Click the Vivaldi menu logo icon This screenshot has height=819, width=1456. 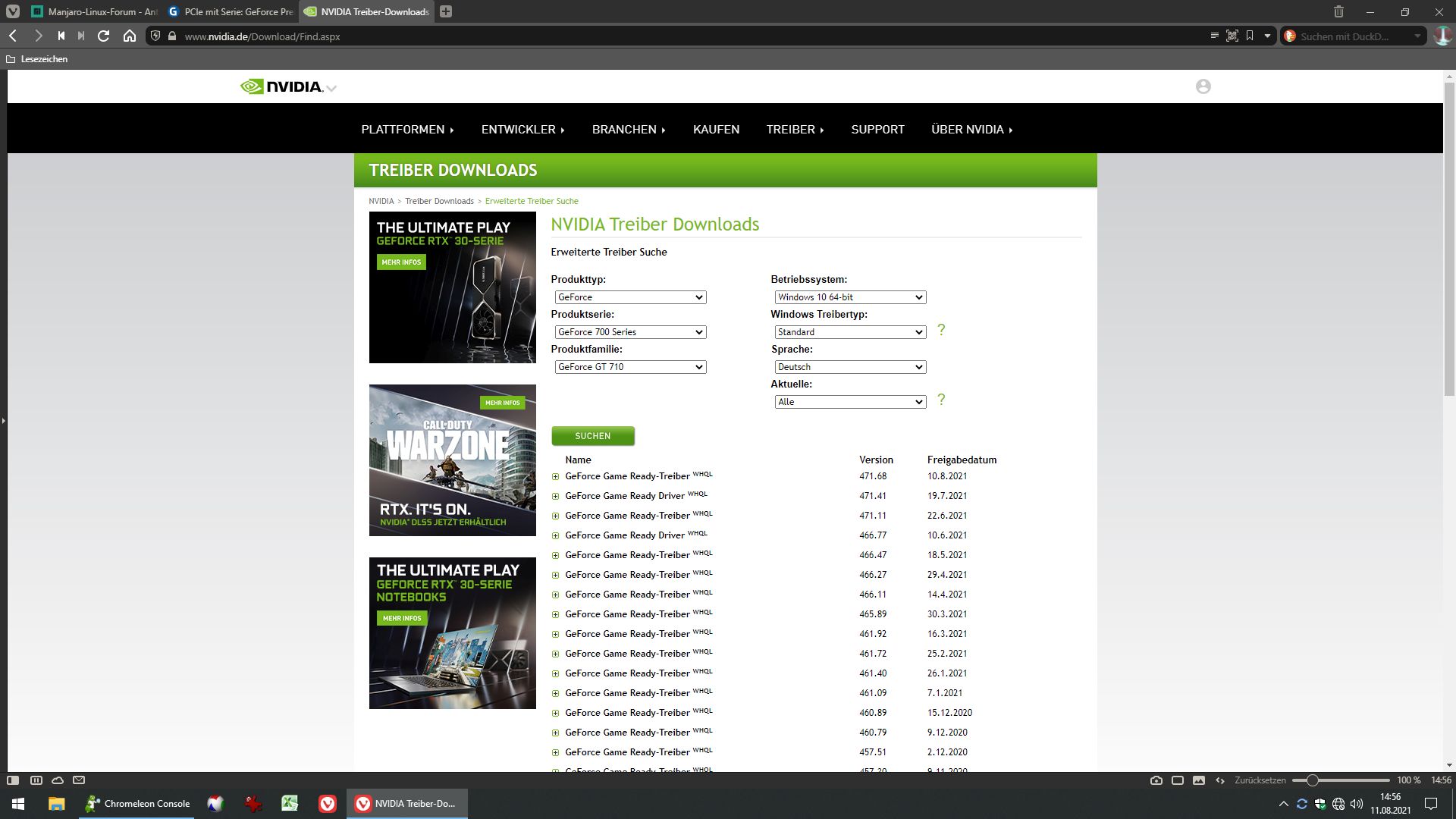coord(13,11)
